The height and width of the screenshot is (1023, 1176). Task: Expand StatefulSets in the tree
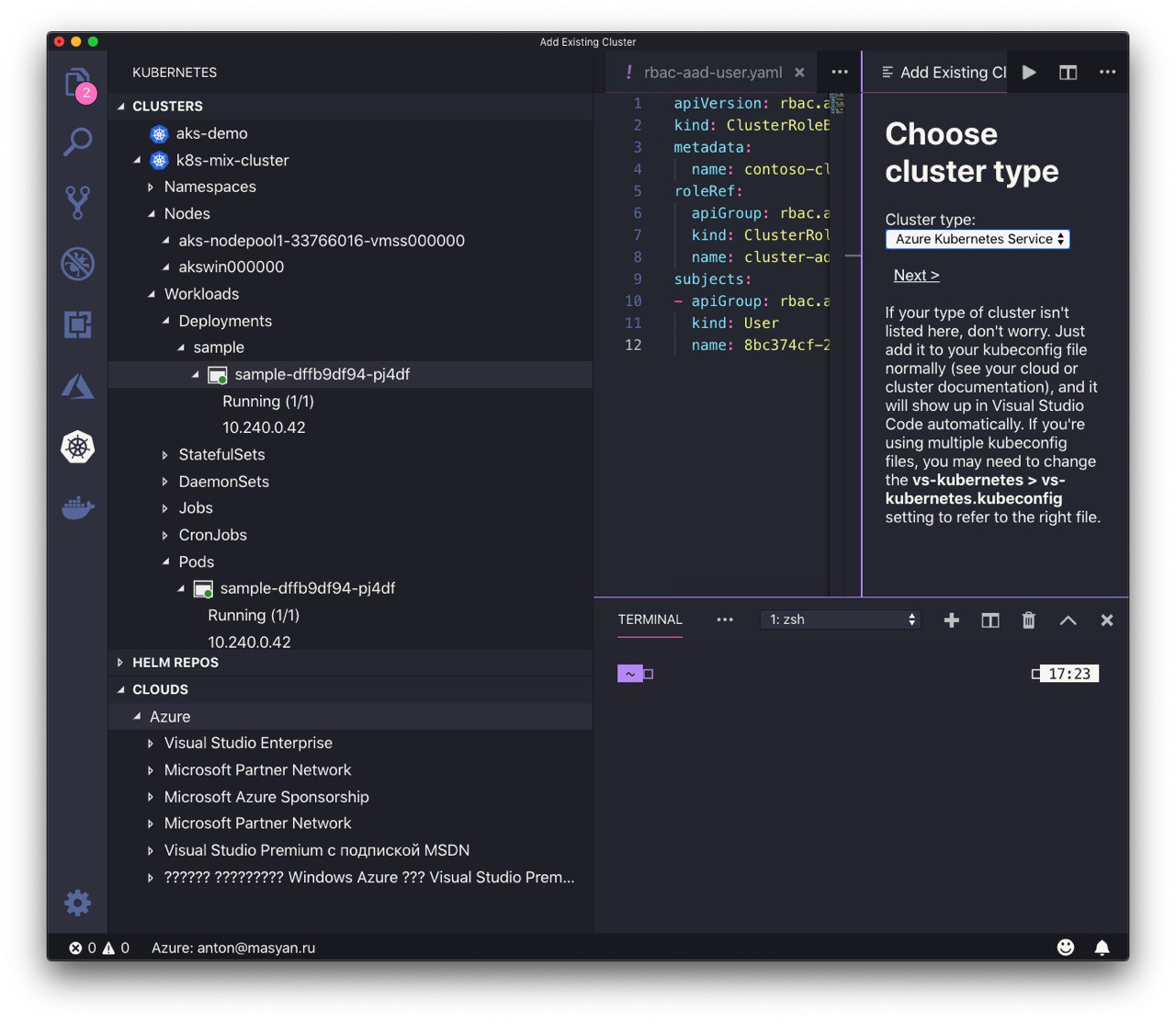[x=165, y=455]
